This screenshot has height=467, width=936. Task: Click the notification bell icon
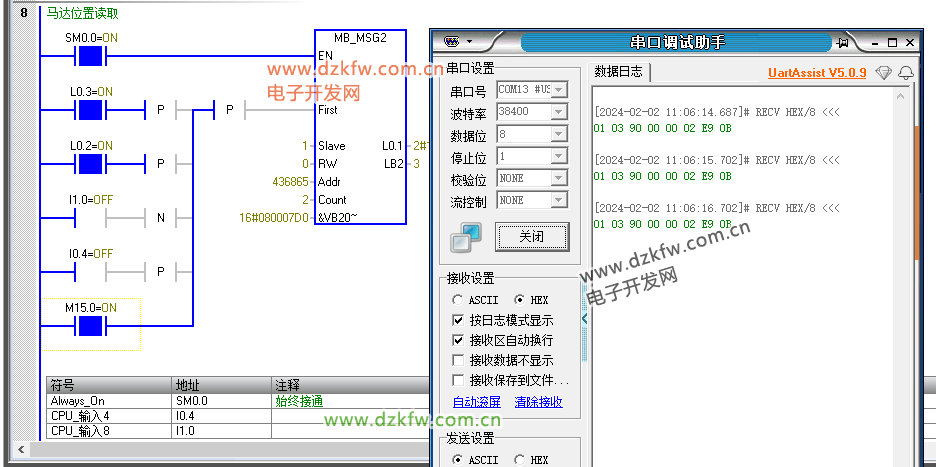click(906, 73)
